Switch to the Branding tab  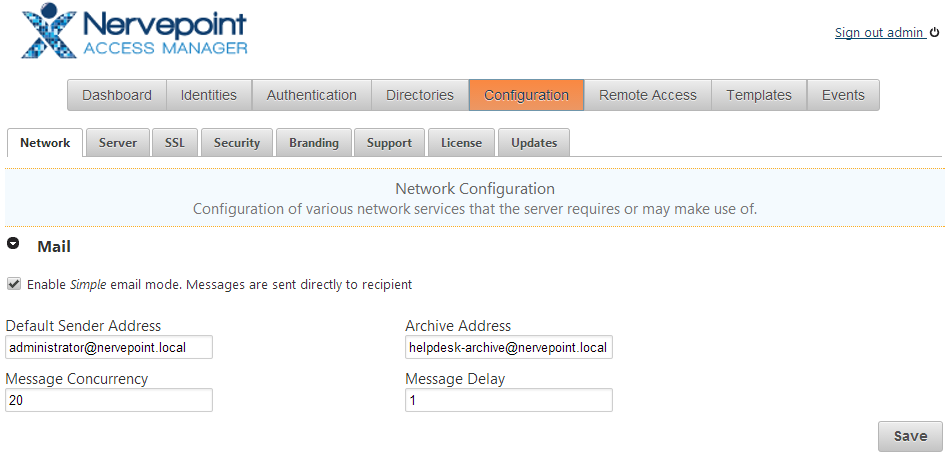pos(314,143)
